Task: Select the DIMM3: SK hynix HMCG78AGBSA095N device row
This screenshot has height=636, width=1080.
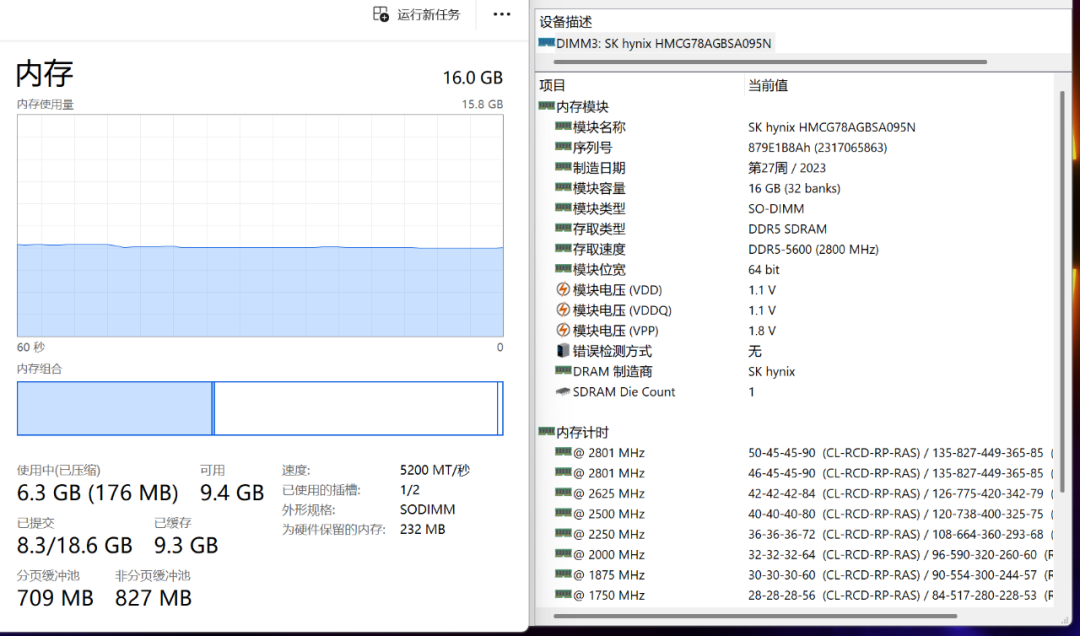Action: 655,43
